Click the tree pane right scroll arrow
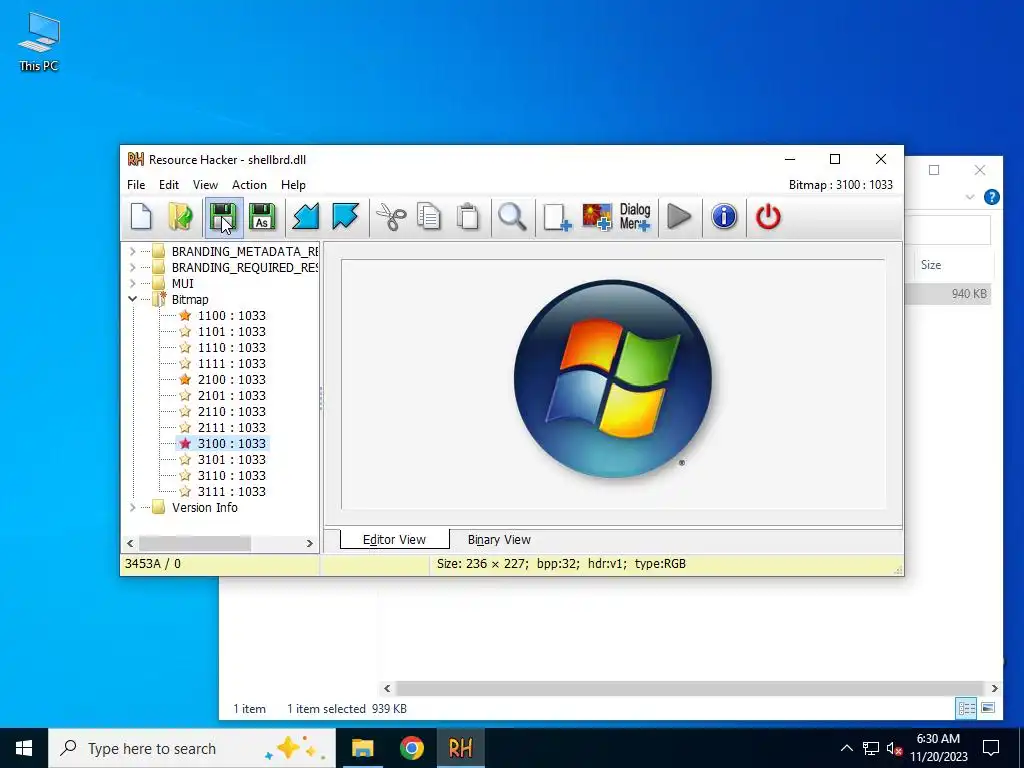This screenshot has height=768, width=1024. 310,543
